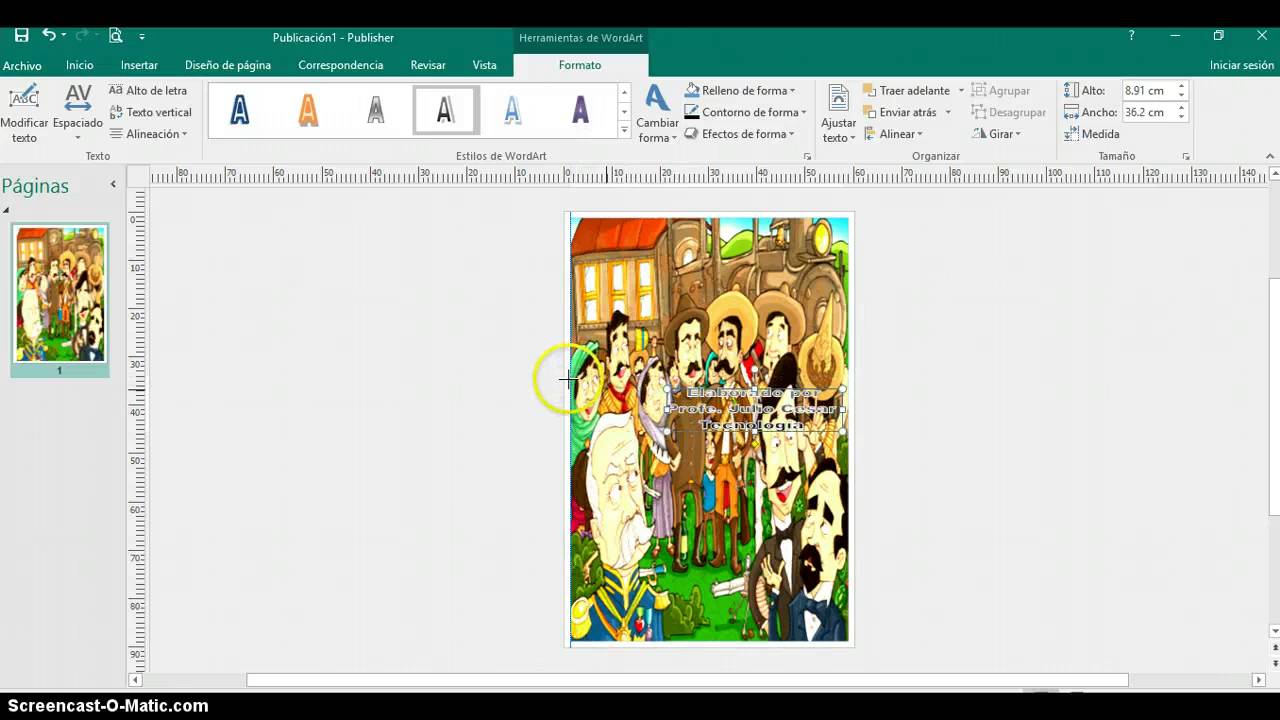Open the Customize Quick Access Toolbar dropdown
This screenshot has width=1280, height=720.
coord(142,37)
